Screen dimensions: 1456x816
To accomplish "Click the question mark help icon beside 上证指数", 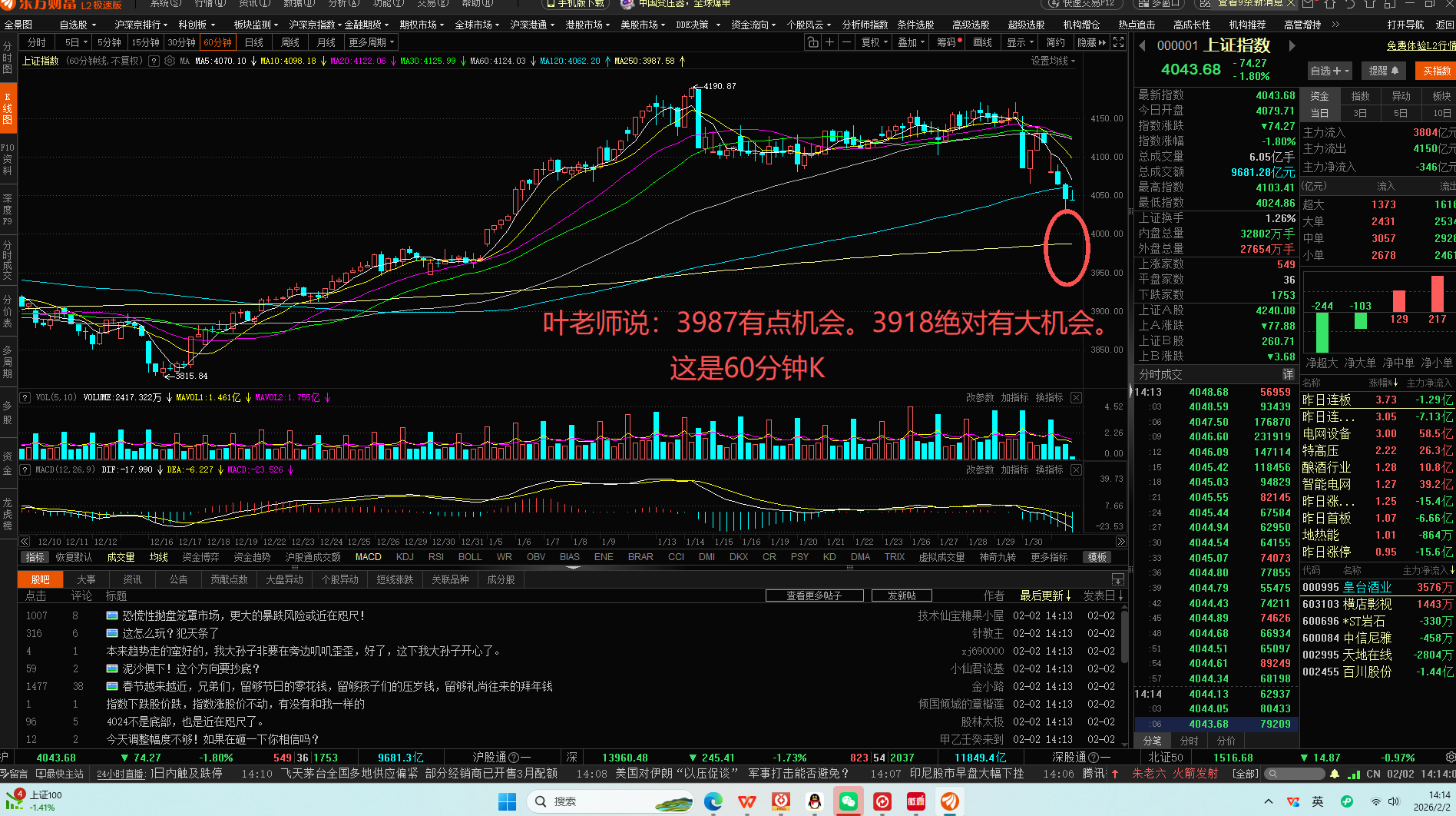I will point(154,61).
